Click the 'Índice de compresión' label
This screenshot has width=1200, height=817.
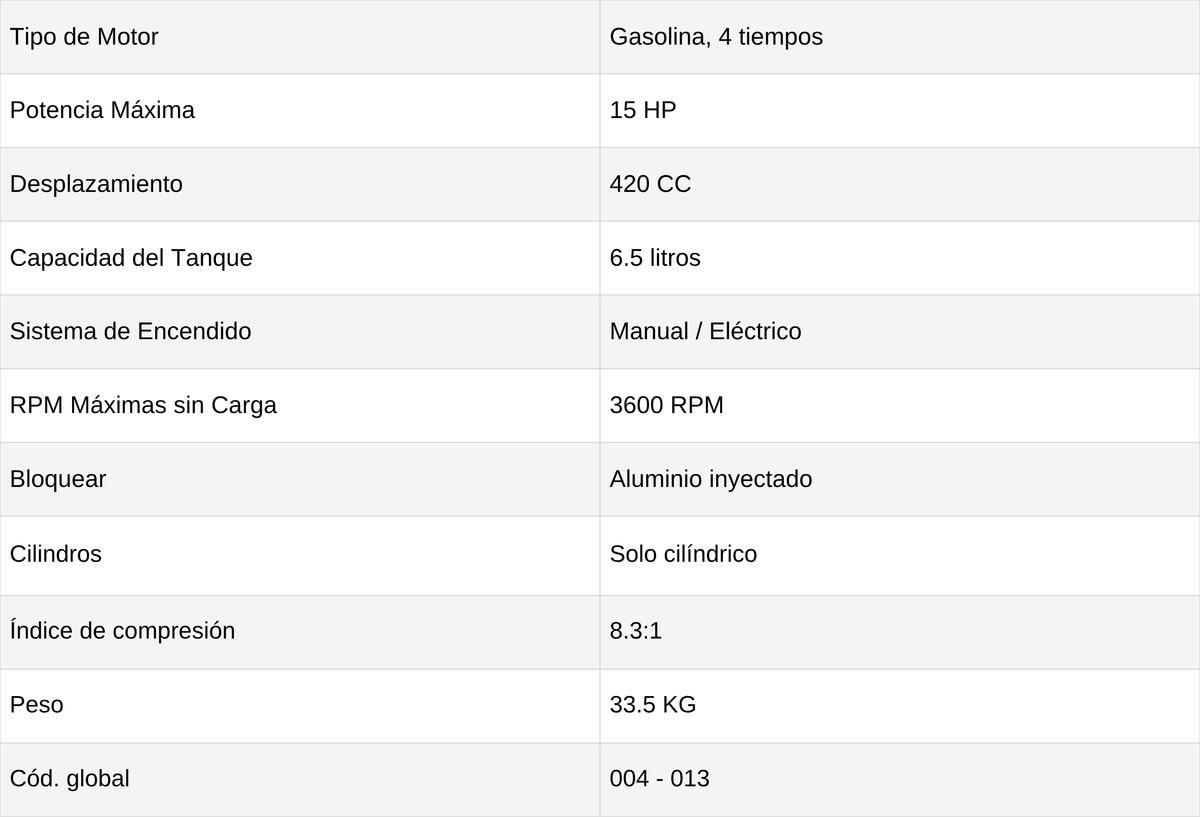coord(122,631)
